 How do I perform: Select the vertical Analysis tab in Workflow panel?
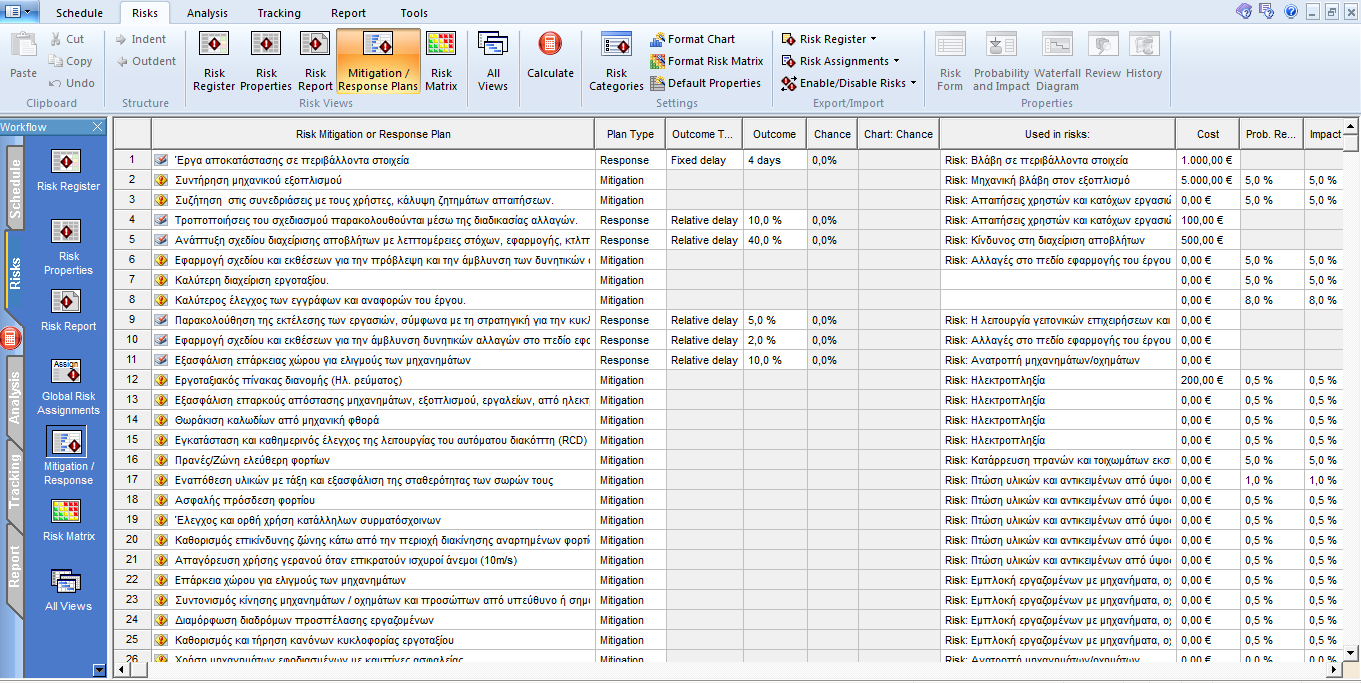pyautogui.click(x=14, y=397)
